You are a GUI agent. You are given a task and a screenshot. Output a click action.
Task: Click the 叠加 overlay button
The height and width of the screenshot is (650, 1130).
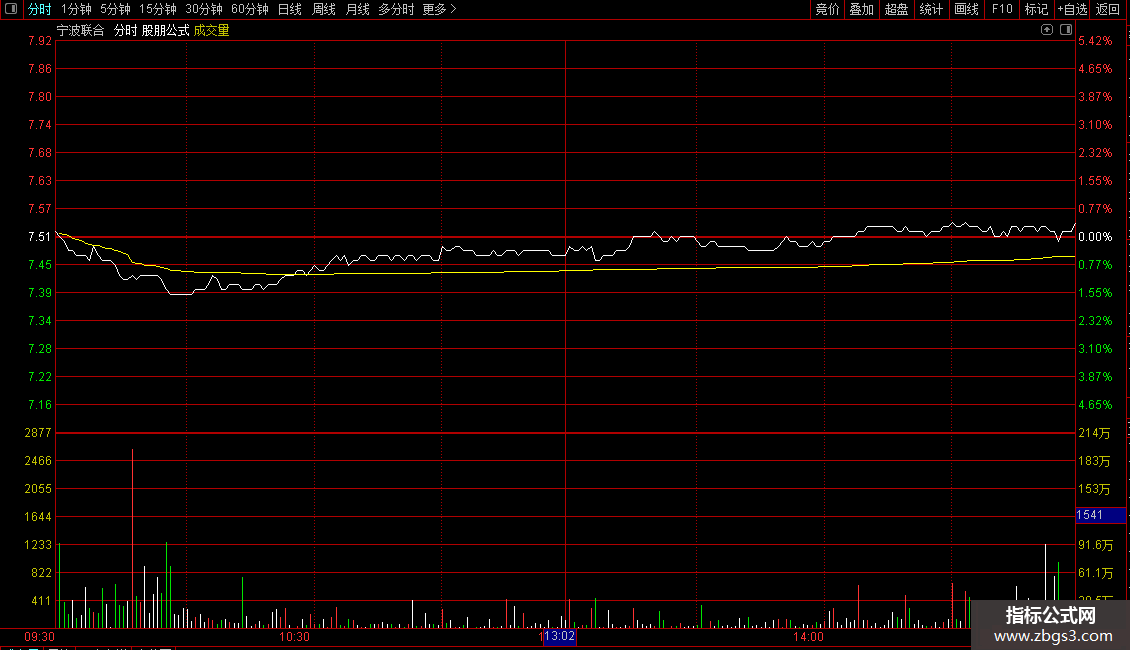point(862,9)
